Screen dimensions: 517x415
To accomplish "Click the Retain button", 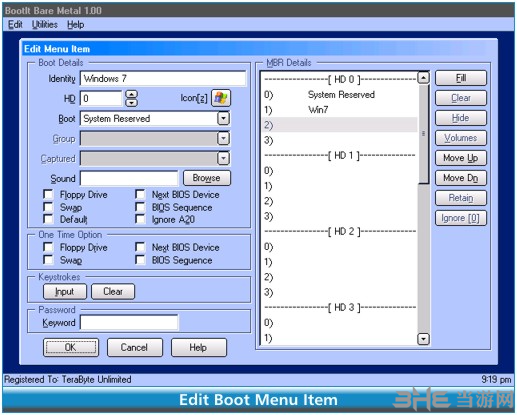I will 461,198.
